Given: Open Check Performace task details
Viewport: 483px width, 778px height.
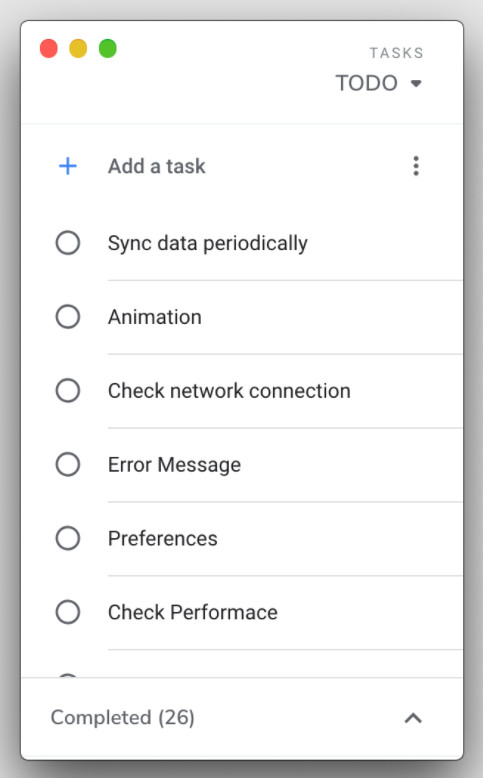Looking at the screenshot, I should pos(193,612).
